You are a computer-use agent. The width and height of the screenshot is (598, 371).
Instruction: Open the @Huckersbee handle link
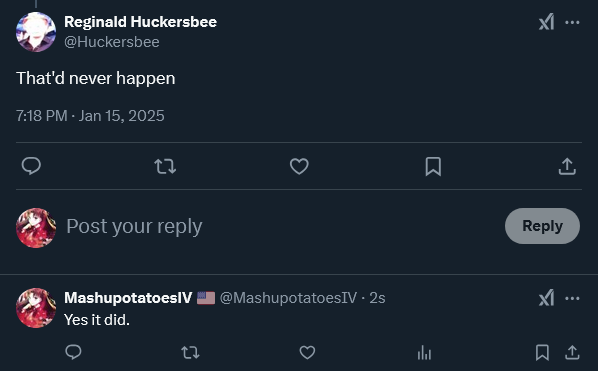tap(112, 42)
